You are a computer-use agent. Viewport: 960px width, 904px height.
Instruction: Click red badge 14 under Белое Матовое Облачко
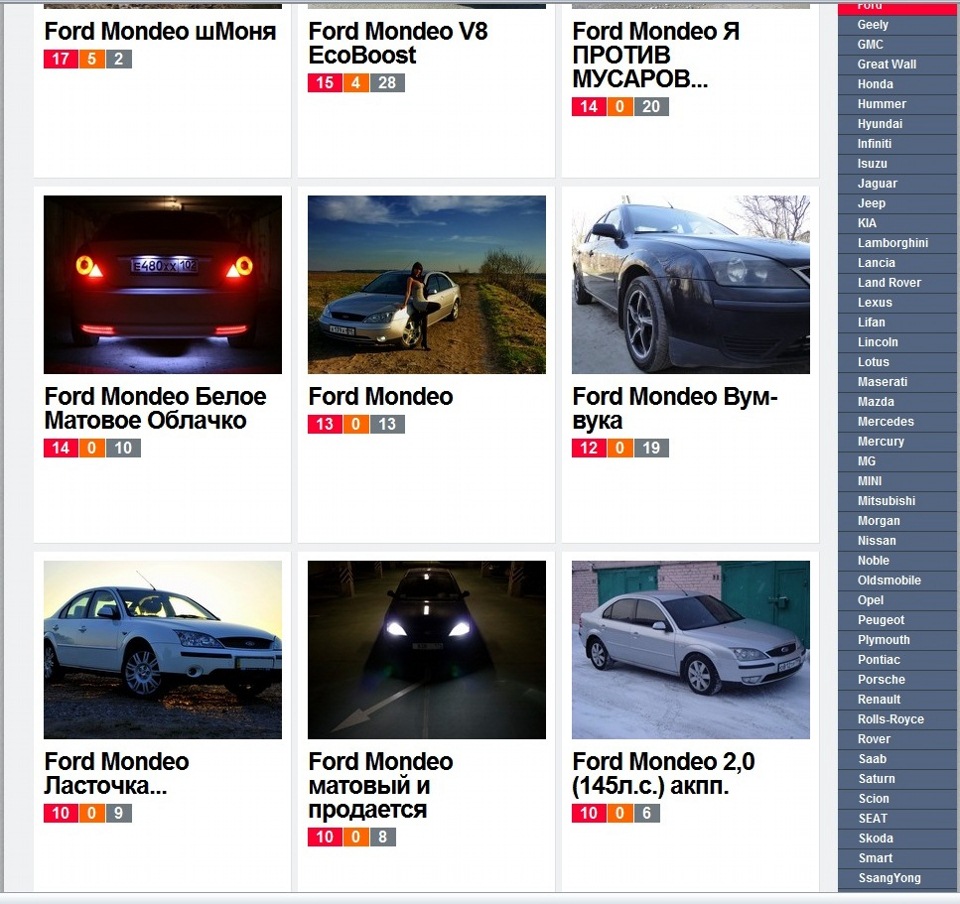[x=61, y=448]
